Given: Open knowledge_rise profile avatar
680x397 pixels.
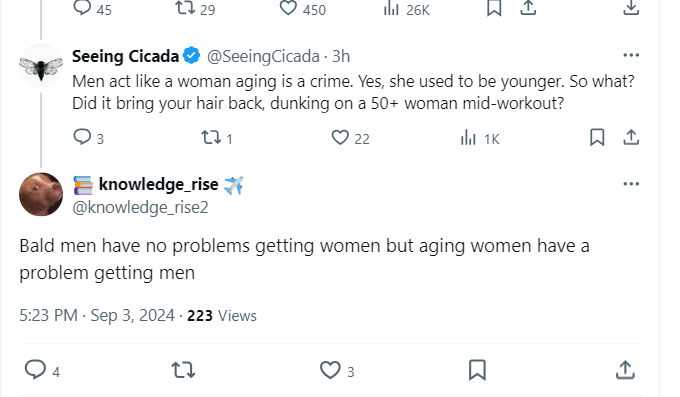Looking at the screenshot, I should pos(41,194).
